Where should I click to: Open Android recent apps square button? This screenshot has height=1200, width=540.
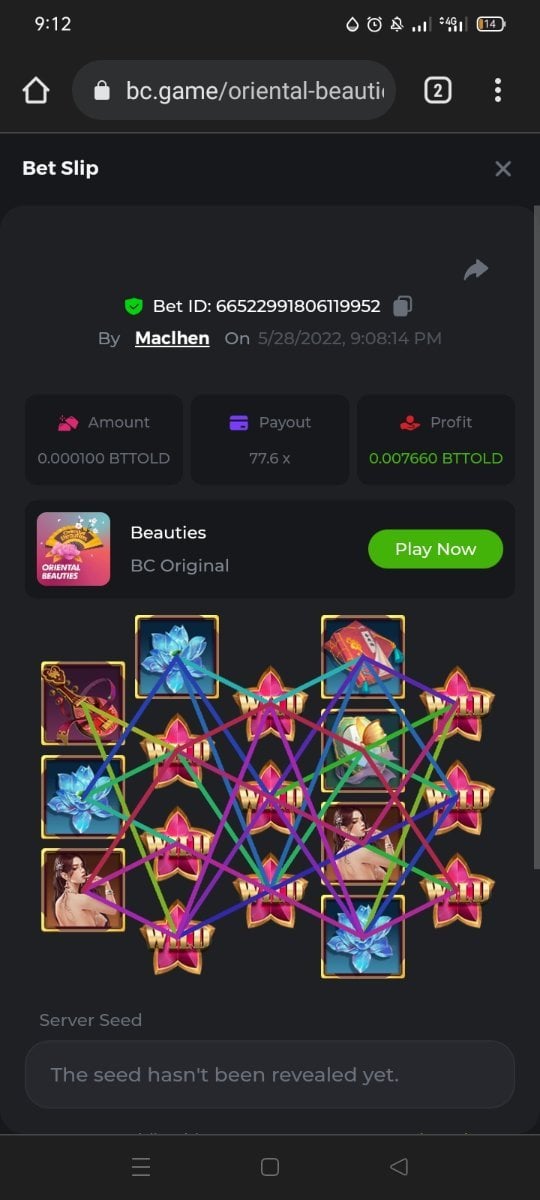pyautogui.click(x=269, y=1167)
